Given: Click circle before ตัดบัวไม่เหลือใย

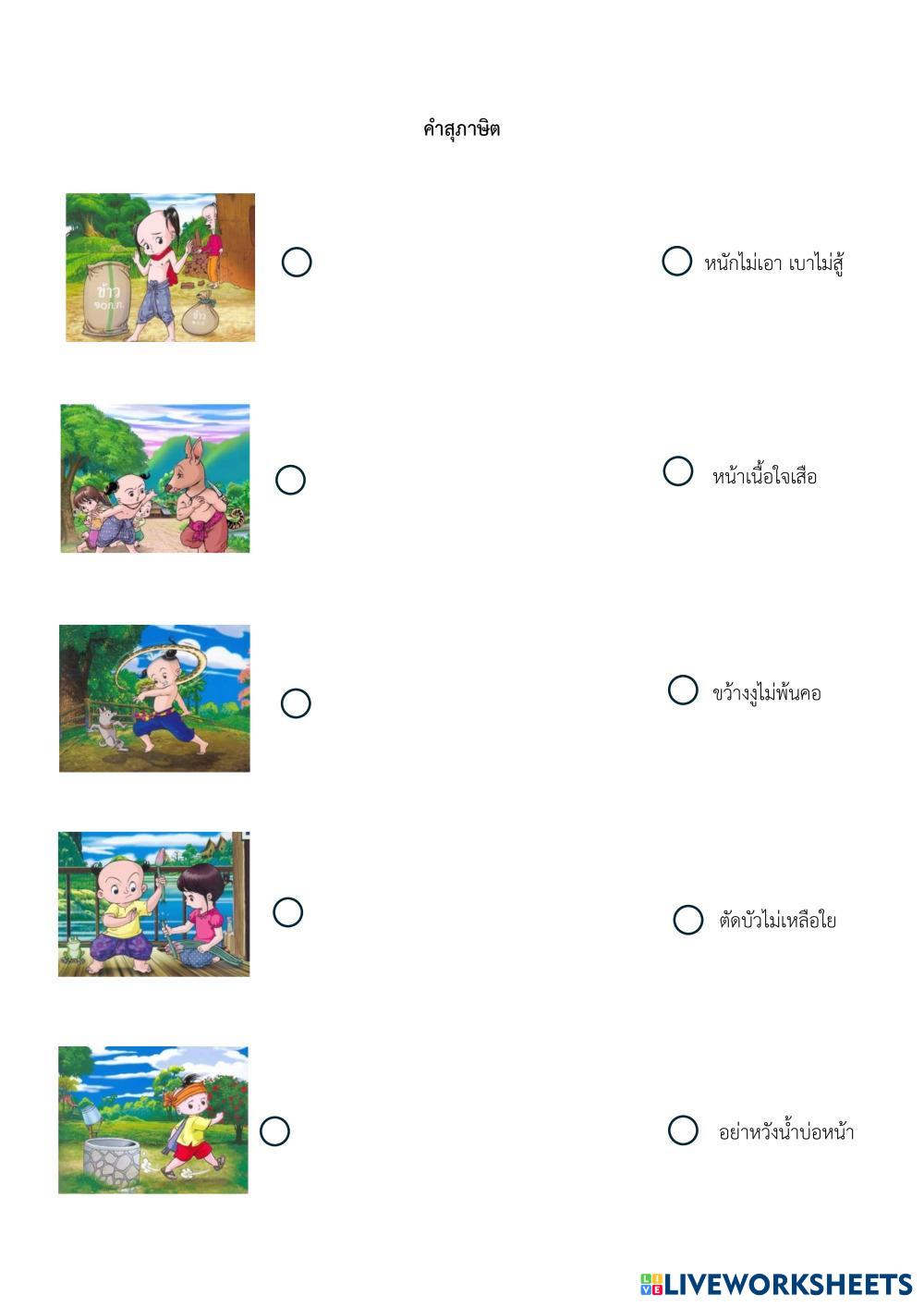Looking at the screenshot, I should pos(688,920).
